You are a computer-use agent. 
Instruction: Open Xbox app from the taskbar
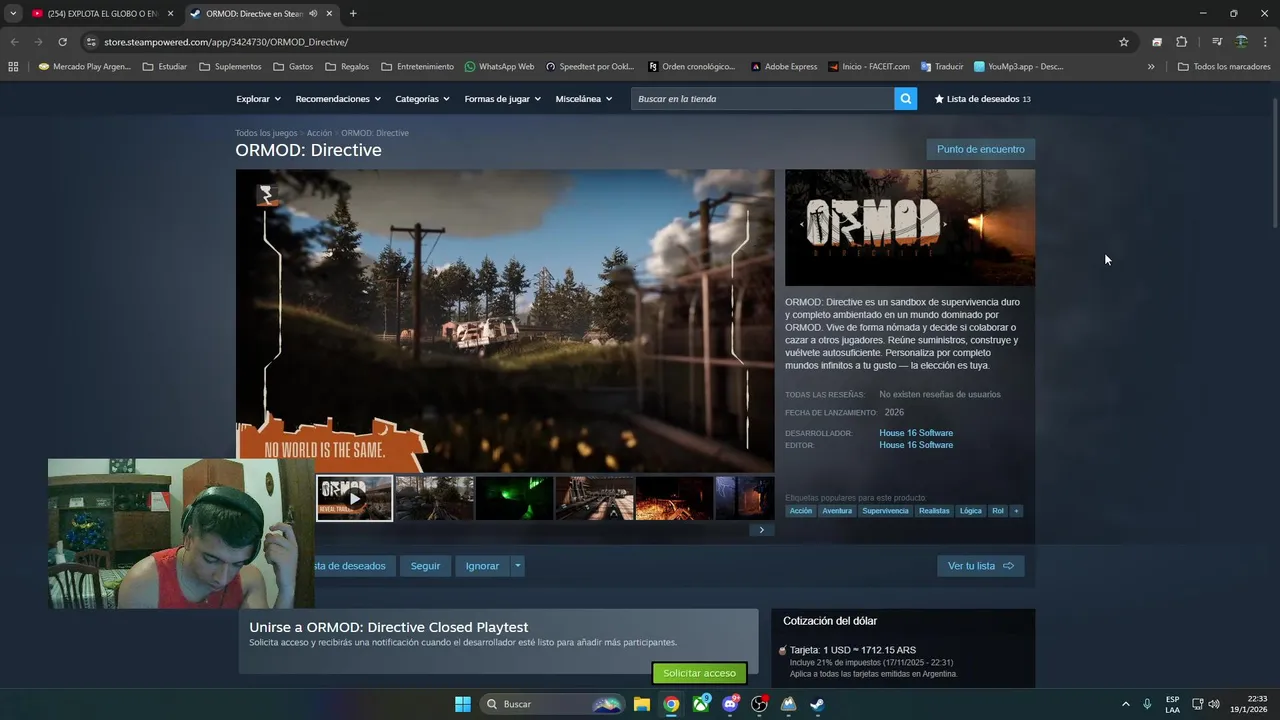(x=701, y=704)
